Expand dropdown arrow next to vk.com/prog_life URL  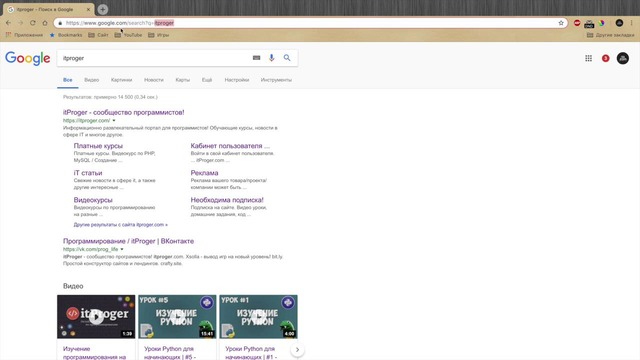pos(122,249)
